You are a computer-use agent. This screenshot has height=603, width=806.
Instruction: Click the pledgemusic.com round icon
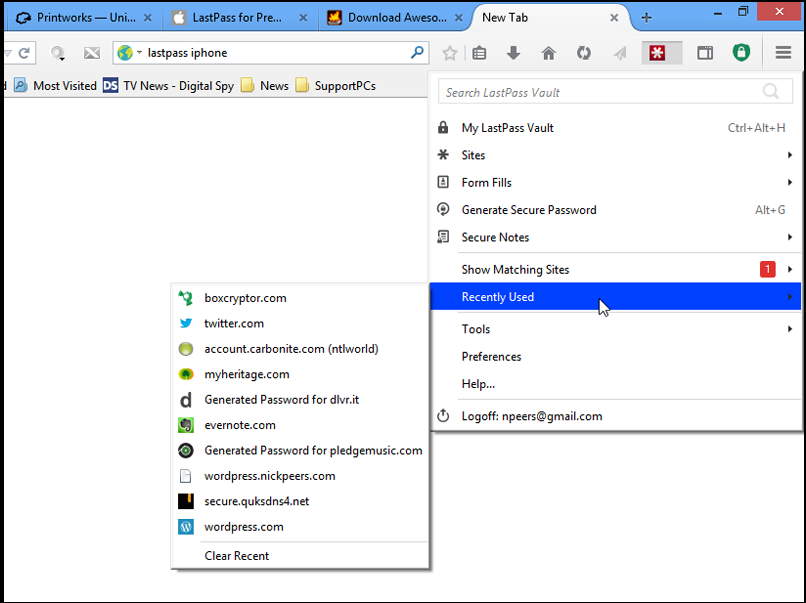[x=186, y=451]
